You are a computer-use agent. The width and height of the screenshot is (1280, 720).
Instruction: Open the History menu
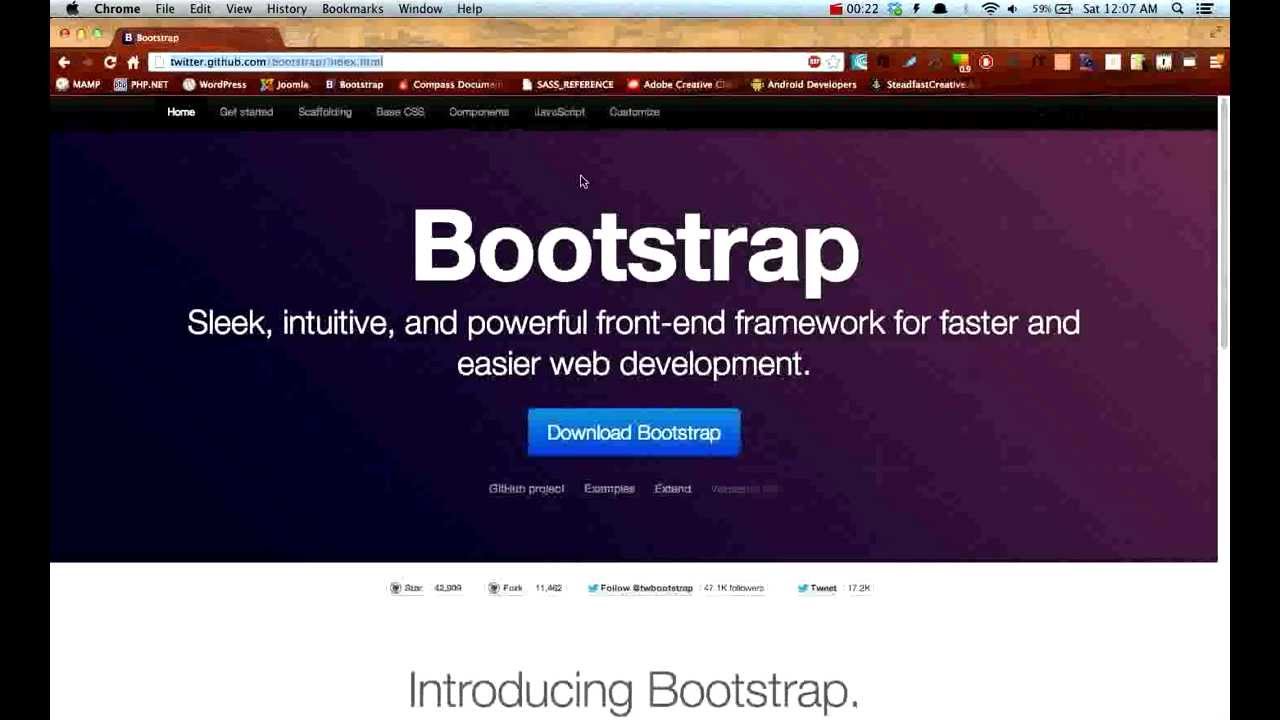tap(287, 9)
